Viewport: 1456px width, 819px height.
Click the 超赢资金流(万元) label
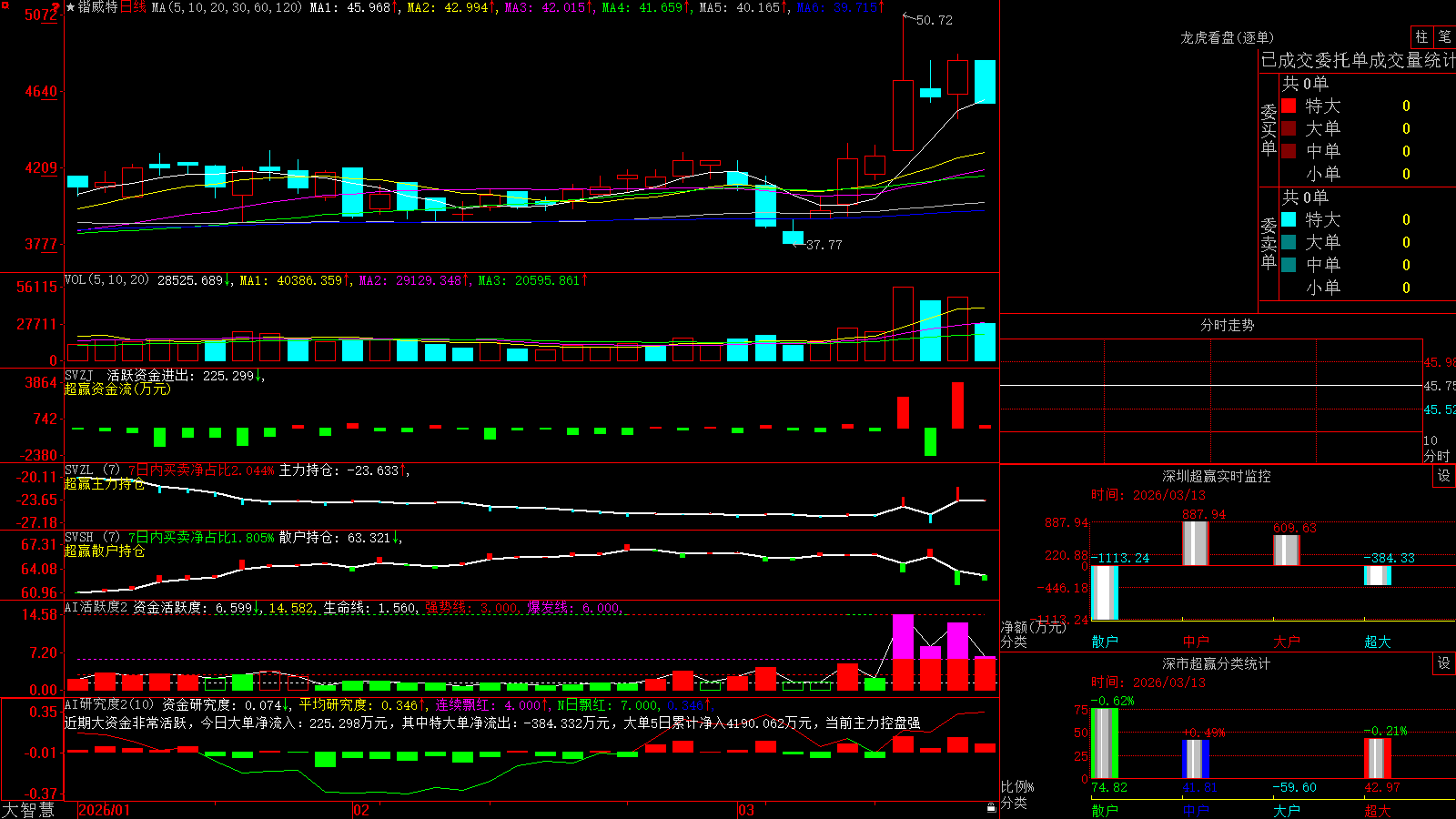117,389
